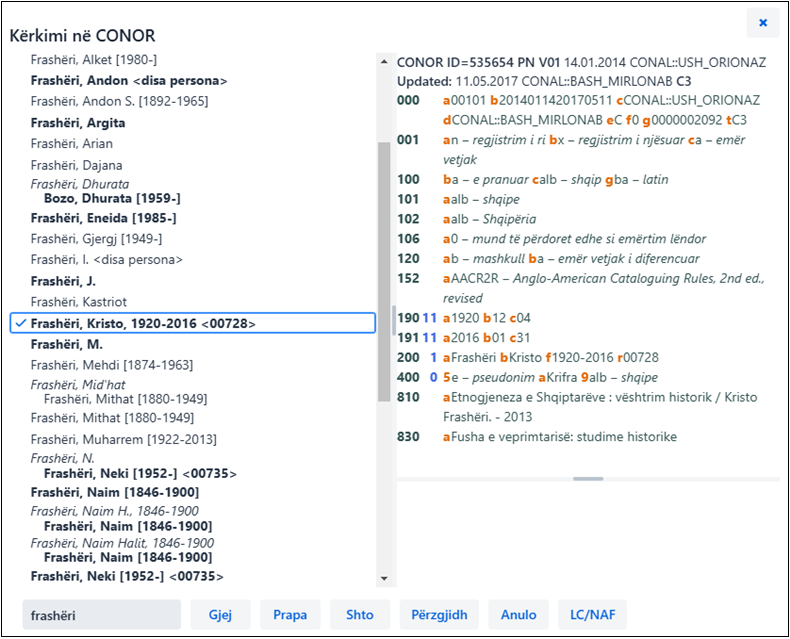Click field 120 mashkull
790x639 pixels.
tap(548, 259)
